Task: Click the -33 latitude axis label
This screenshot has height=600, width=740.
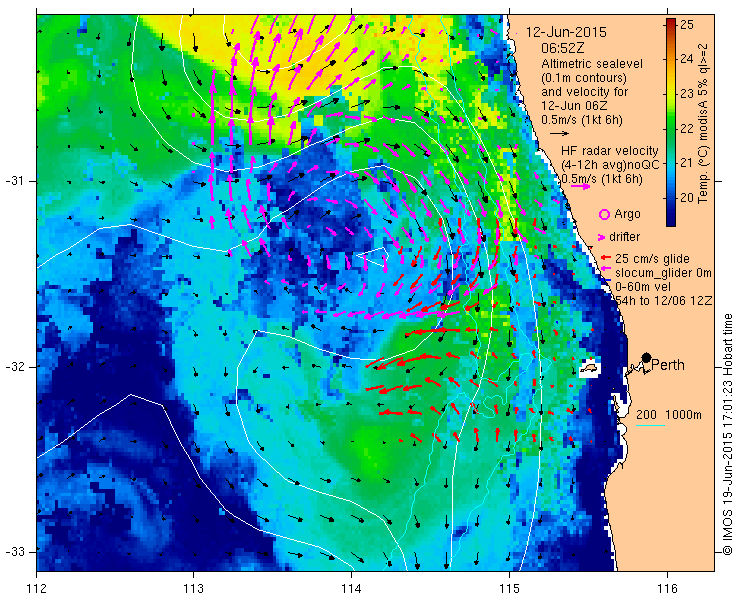Action: click(x=15, y=552)
